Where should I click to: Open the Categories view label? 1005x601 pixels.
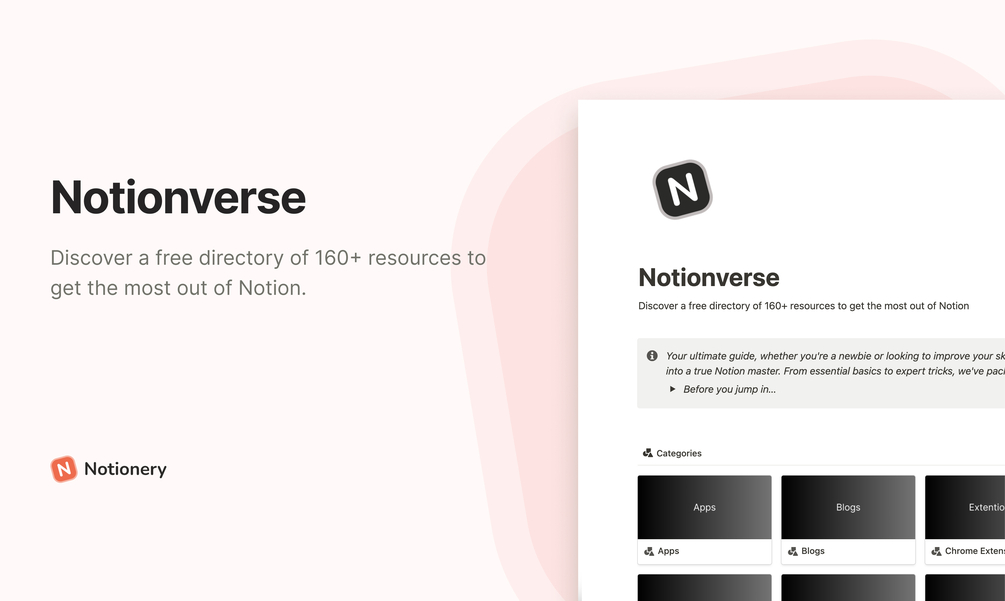(679, 453)
